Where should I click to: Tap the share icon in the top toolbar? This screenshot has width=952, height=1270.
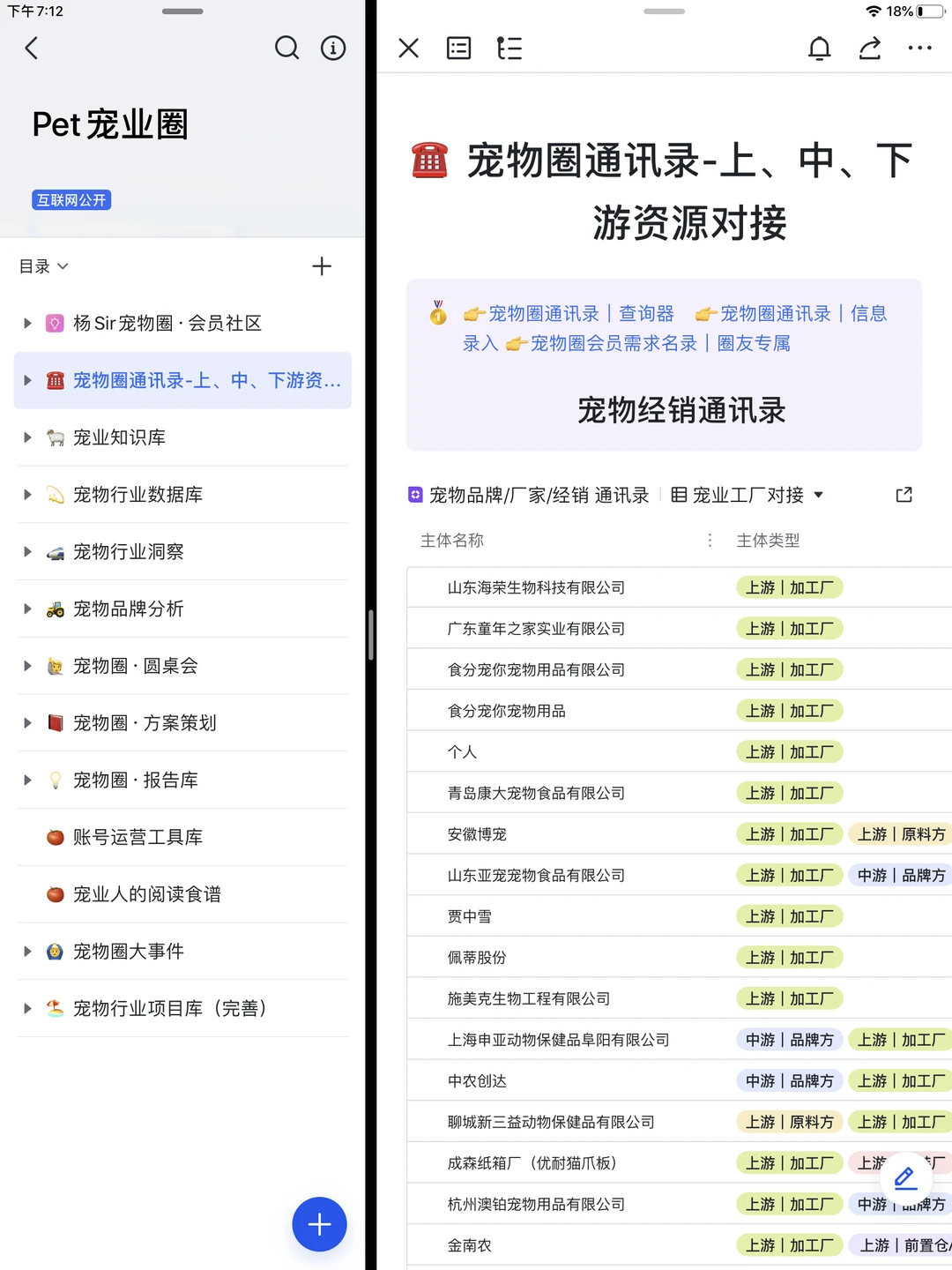(870, 49)
